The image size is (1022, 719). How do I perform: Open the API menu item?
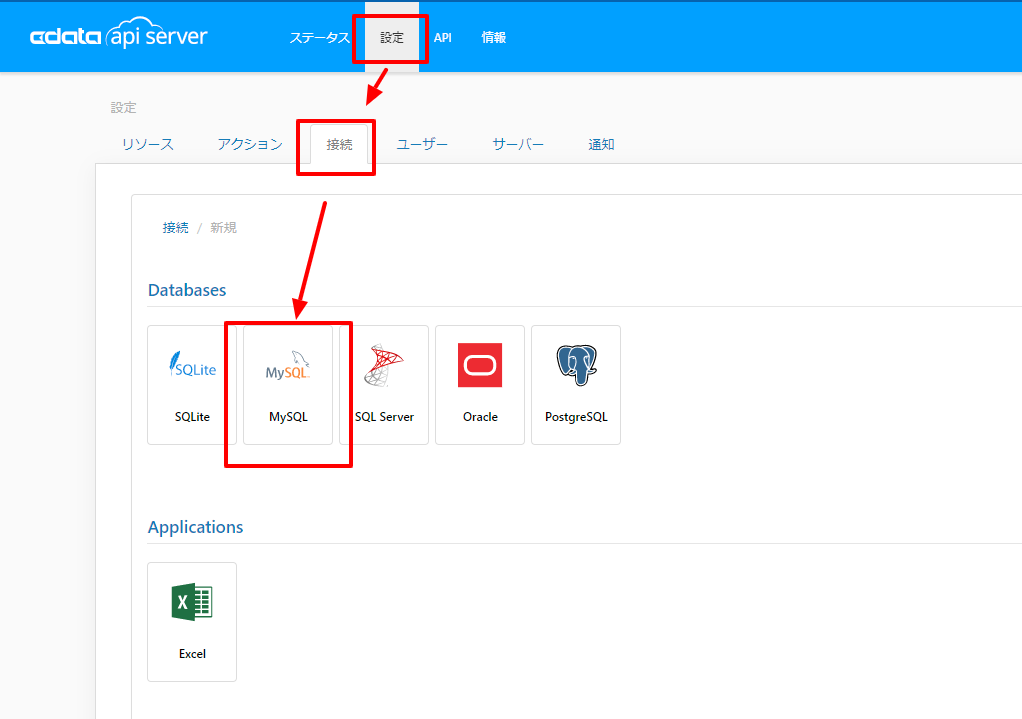[x=443, y=38]
